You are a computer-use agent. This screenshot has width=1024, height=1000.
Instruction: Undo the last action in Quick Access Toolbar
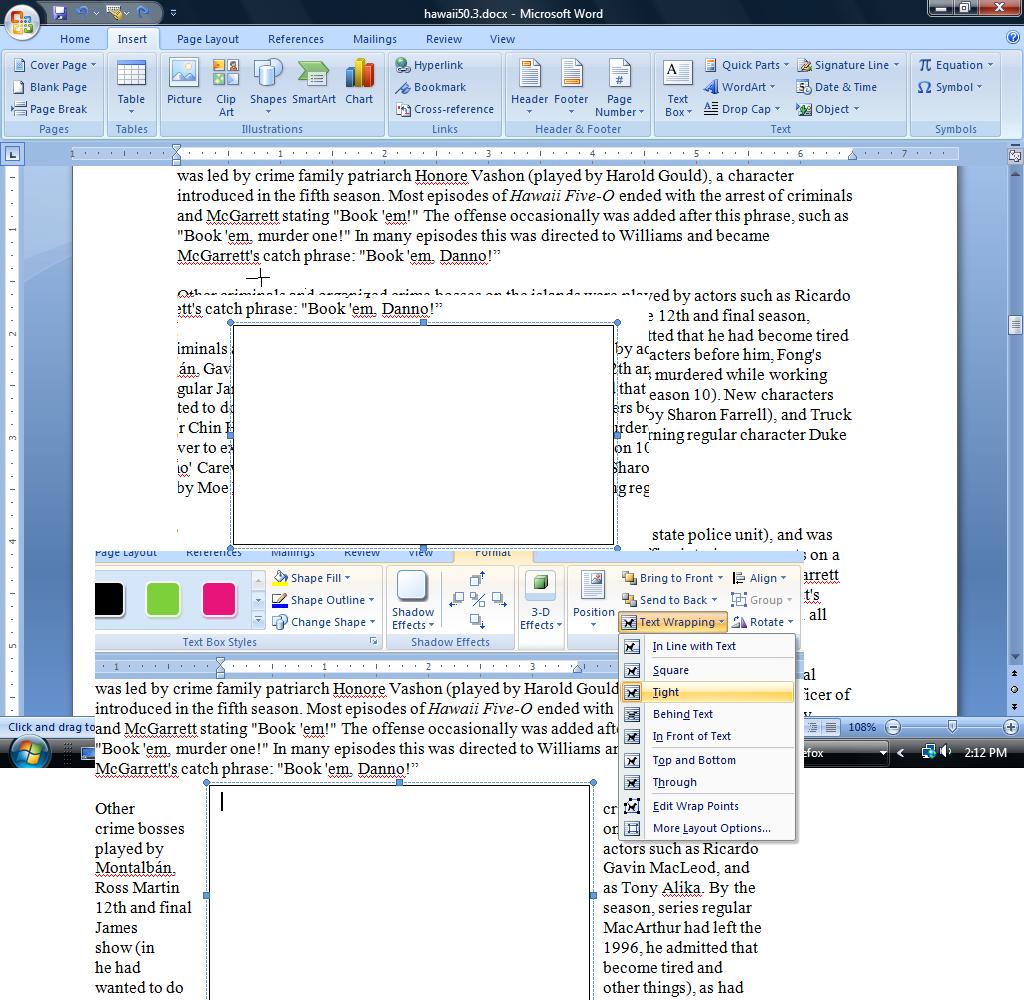(82, 12)
